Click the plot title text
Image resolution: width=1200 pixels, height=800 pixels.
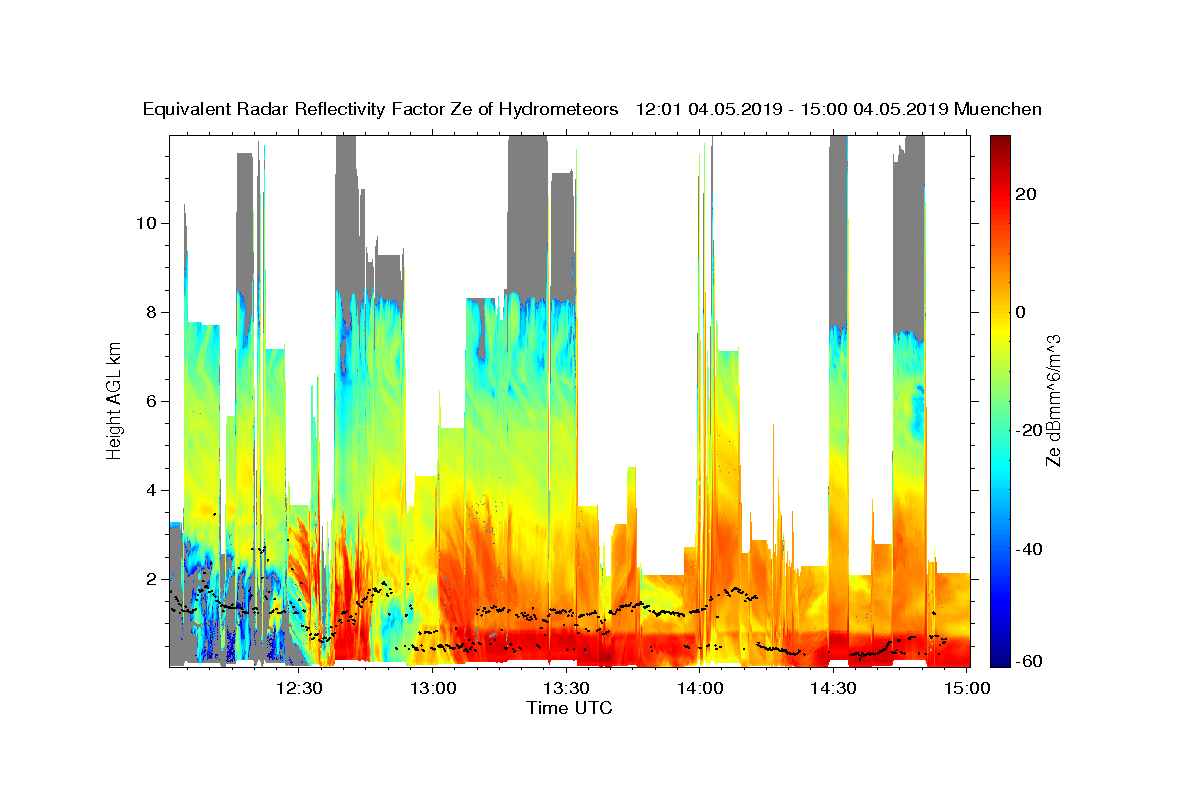tap(592, 109)
